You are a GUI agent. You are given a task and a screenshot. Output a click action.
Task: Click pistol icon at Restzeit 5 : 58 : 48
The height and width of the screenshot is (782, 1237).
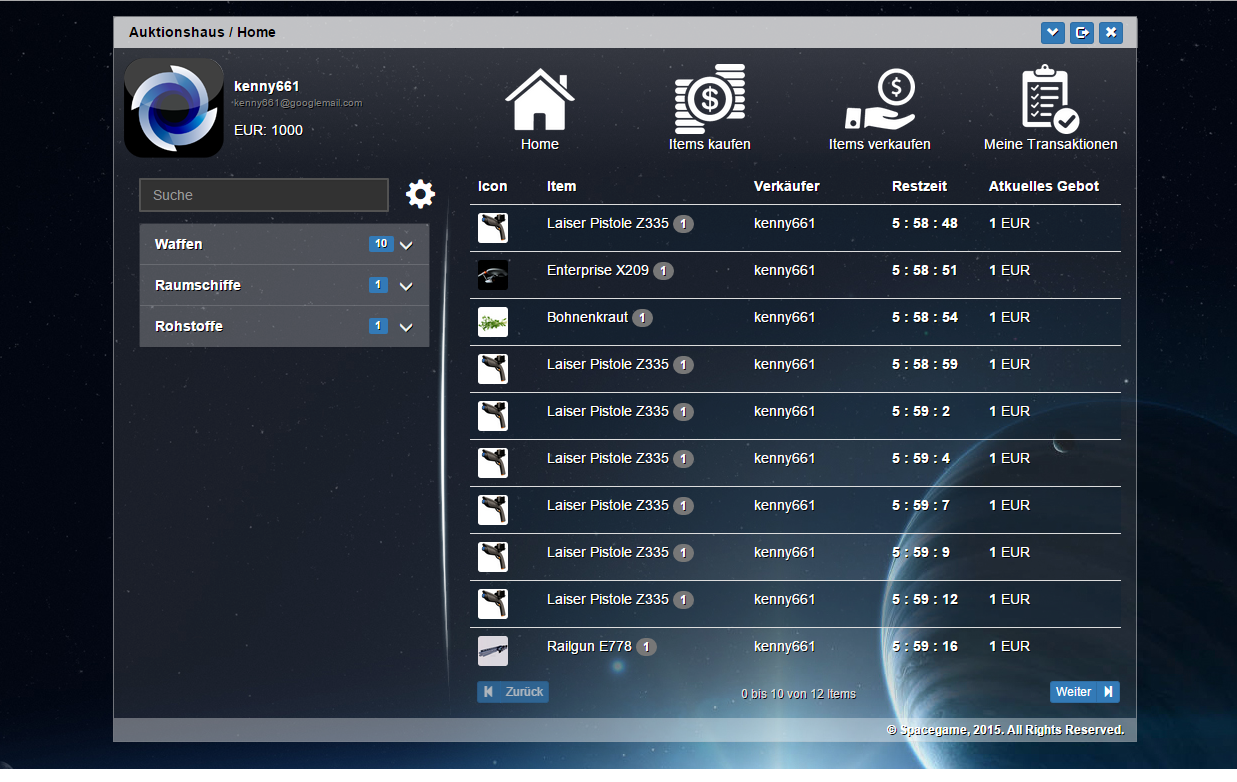click(x=493, y=228)
